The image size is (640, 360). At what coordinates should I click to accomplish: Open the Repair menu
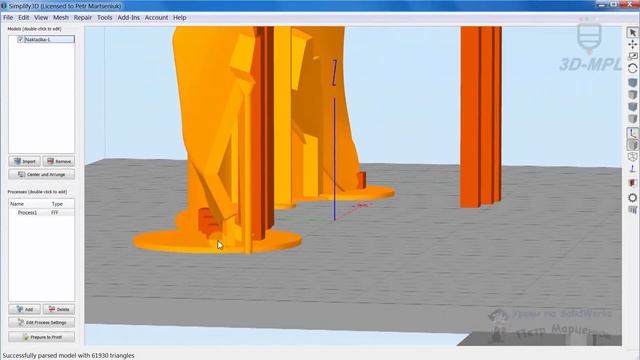83,18
